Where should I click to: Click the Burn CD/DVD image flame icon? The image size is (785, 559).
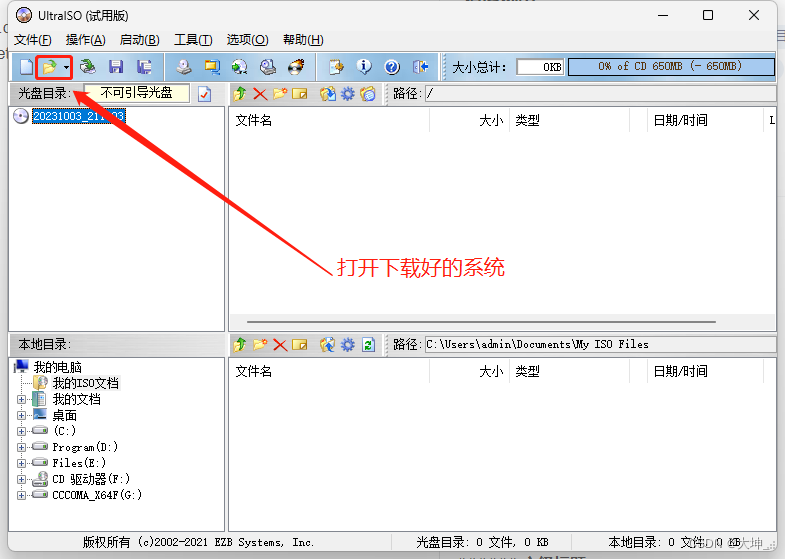296,67
